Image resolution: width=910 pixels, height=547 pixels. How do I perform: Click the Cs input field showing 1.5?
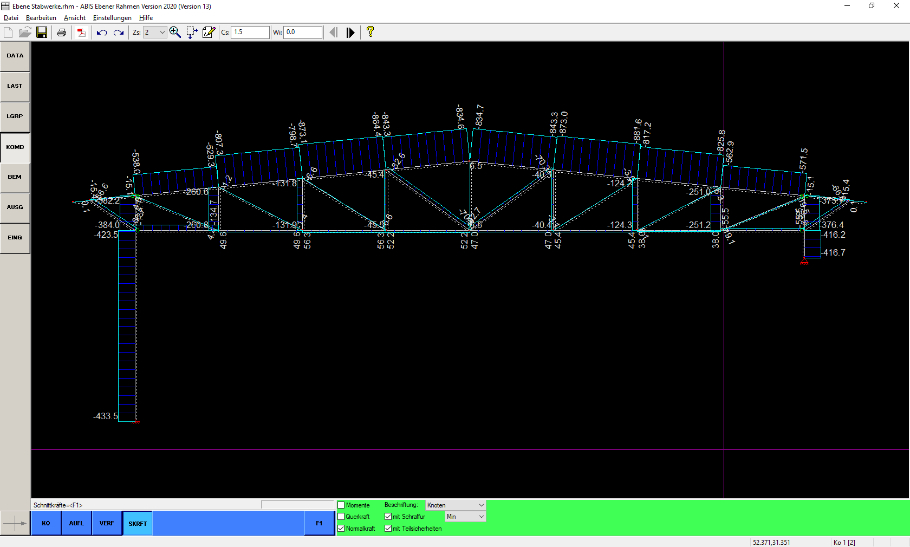250,32
